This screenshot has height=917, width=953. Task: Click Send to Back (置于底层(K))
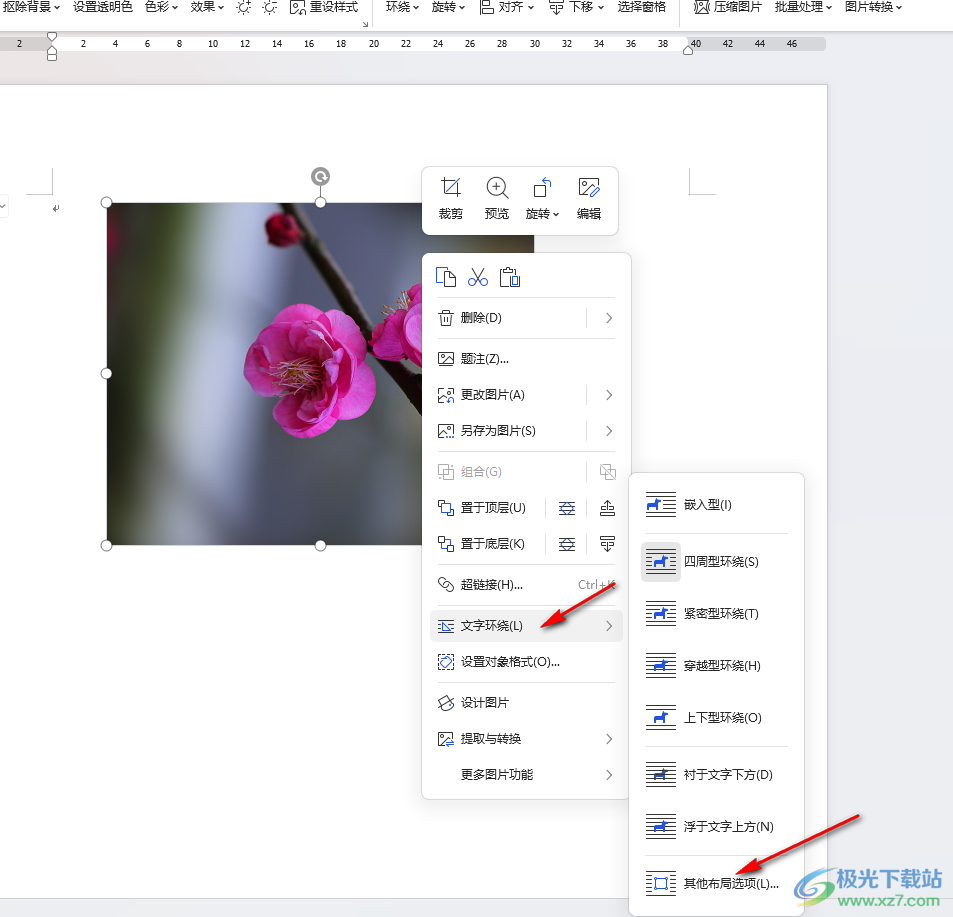click(x=481, y=543)
